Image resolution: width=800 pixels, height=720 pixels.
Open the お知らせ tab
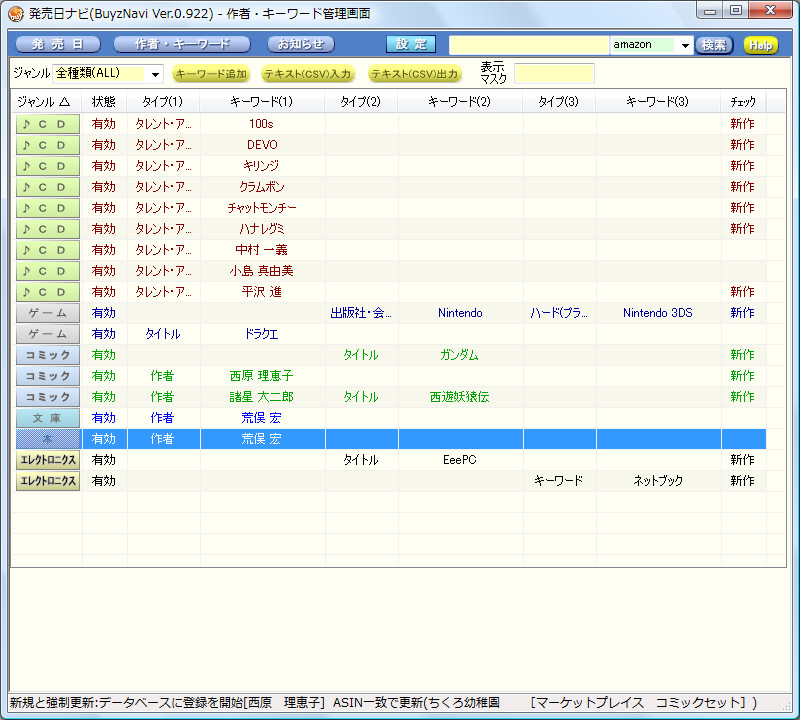click(x=301, y=44)
